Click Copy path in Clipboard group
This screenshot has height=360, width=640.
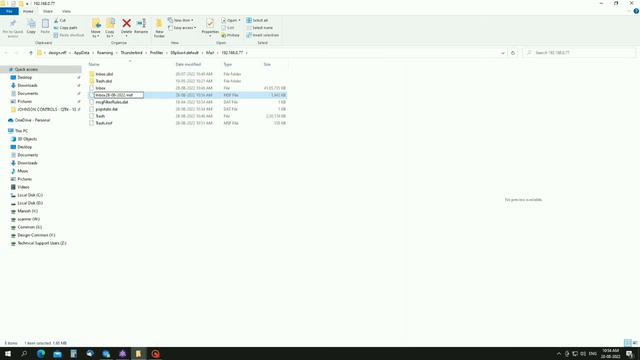[x=65, y=28]
